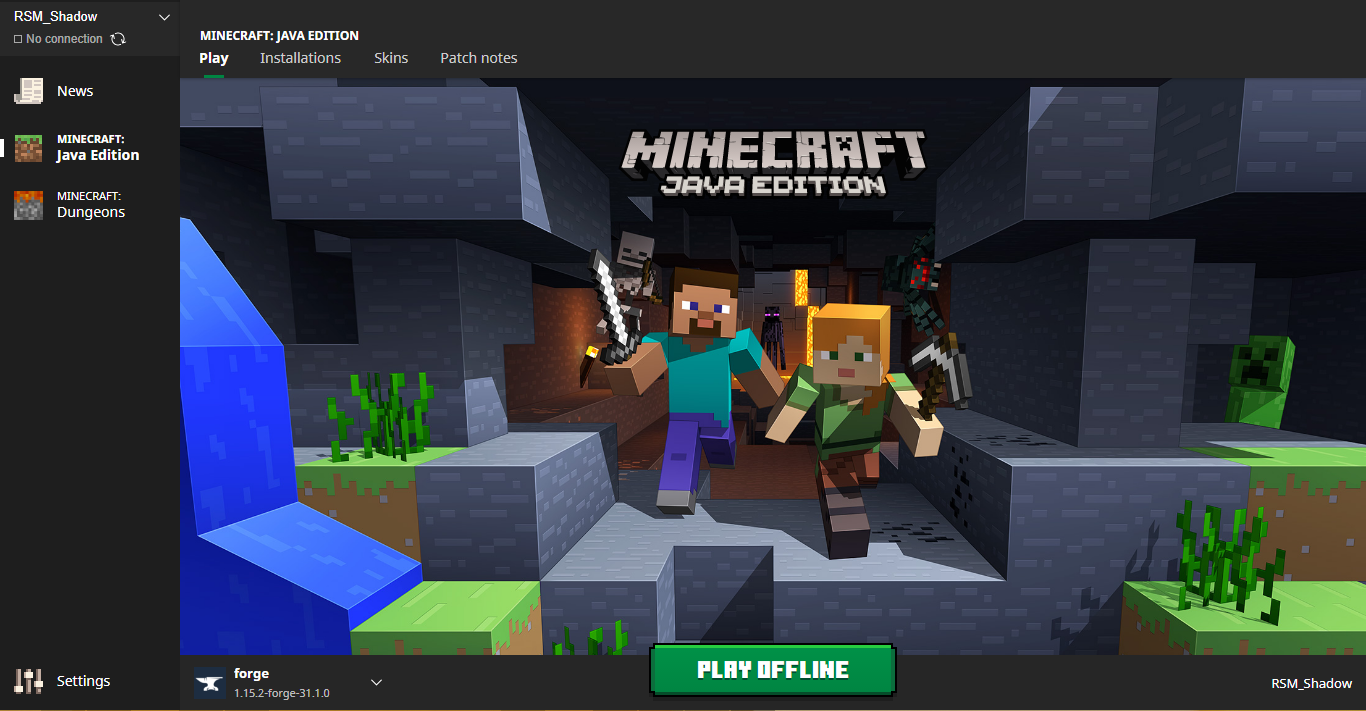Switch to the Play tab

coord(214,58)
